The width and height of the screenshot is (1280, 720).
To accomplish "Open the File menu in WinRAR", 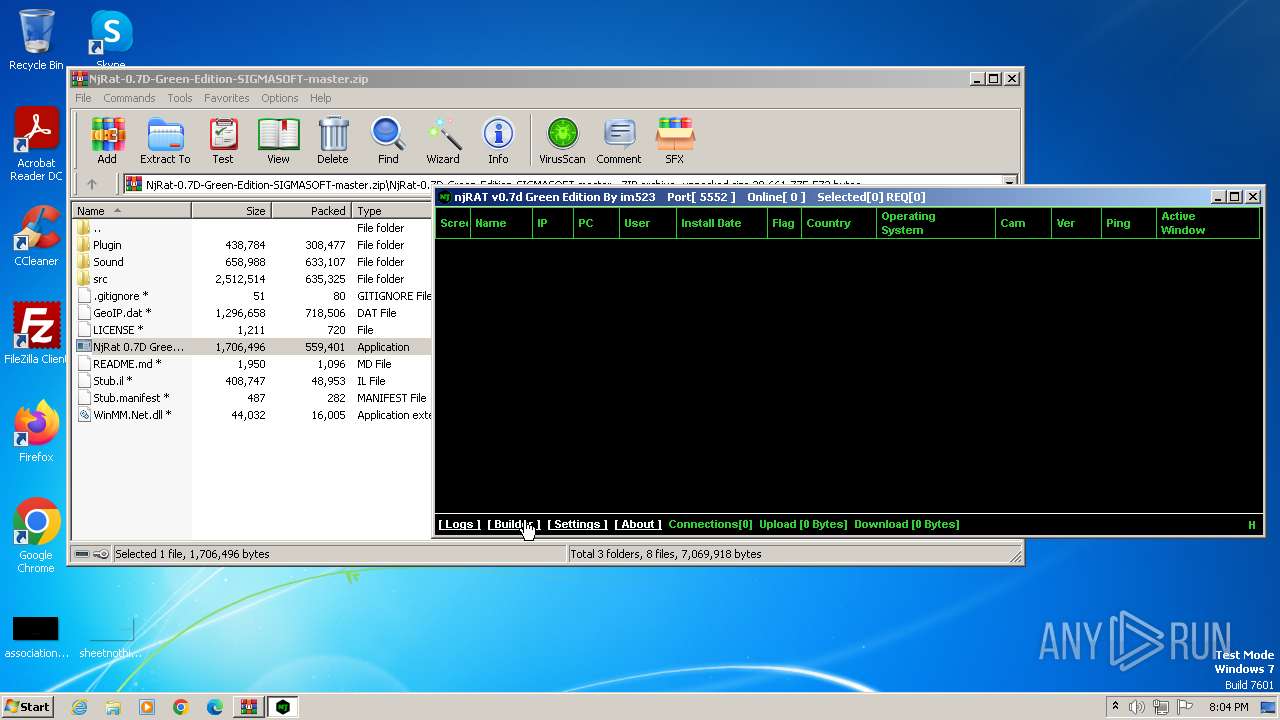I will 83,98.
